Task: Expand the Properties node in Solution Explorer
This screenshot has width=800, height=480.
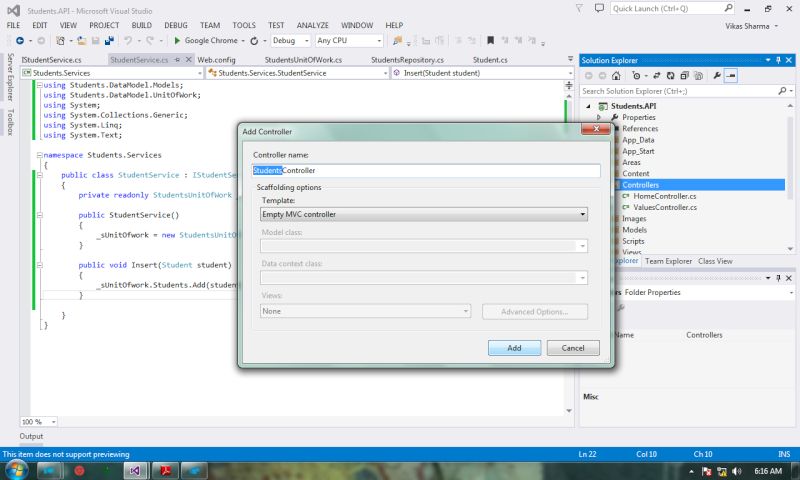Action: 599,117
